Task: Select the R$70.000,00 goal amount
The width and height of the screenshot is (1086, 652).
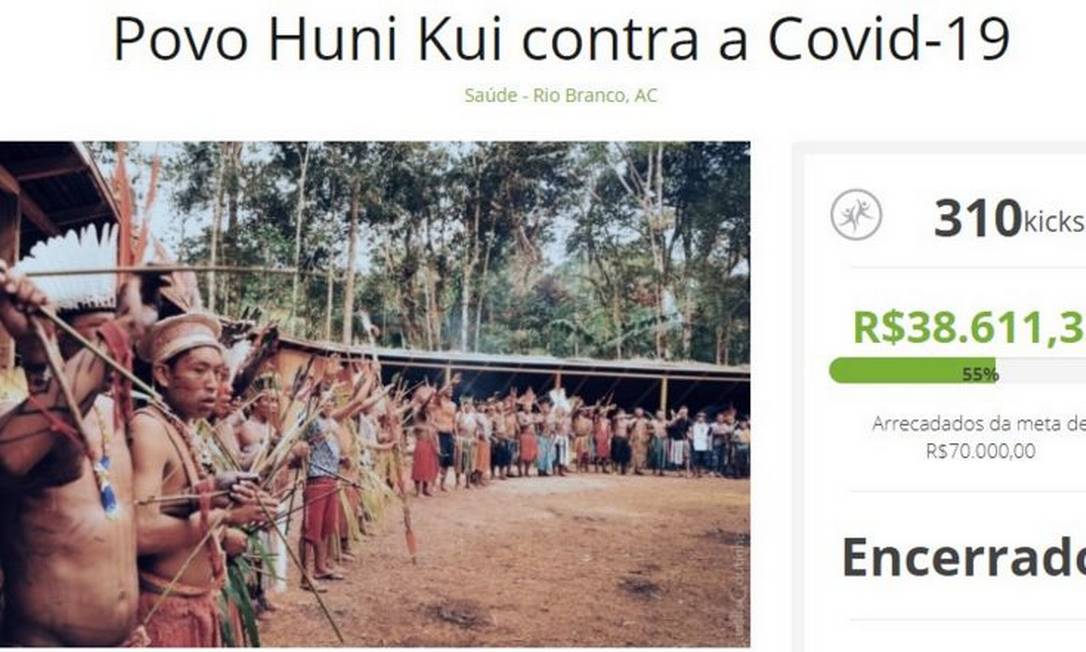Action: (981, 451)
